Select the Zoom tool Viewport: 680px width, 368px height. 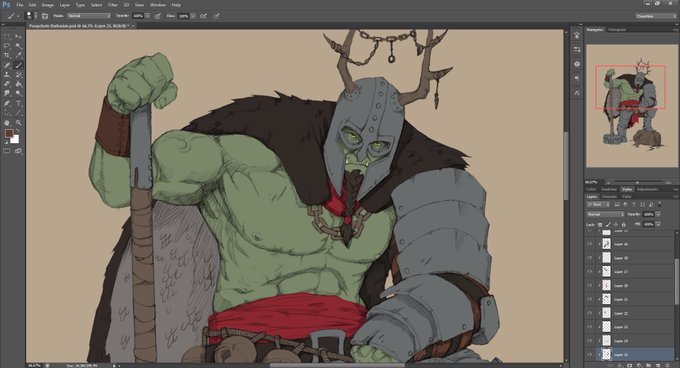18,123
